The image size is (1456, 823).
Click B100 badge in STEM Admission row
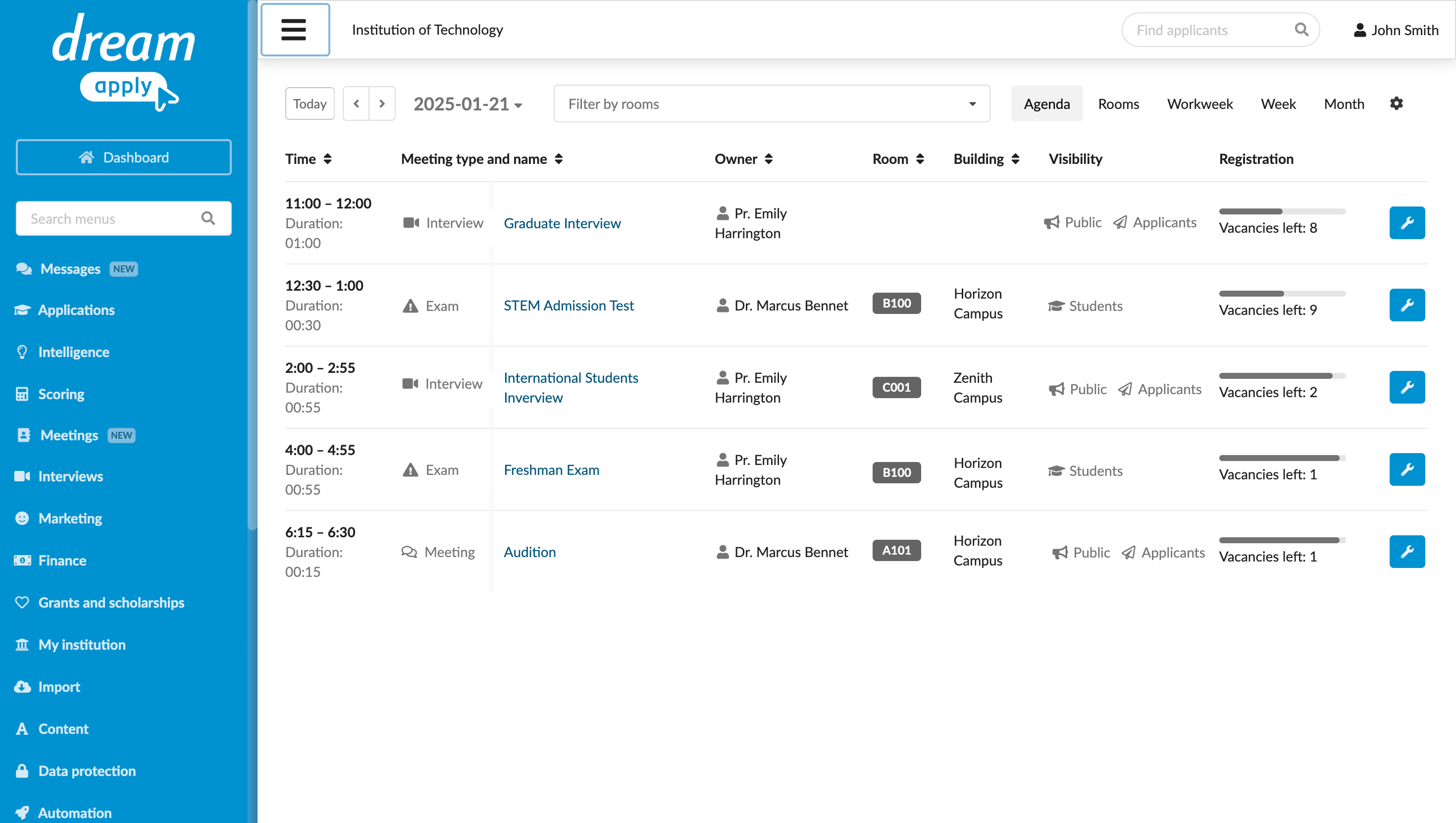coord(896,303)
